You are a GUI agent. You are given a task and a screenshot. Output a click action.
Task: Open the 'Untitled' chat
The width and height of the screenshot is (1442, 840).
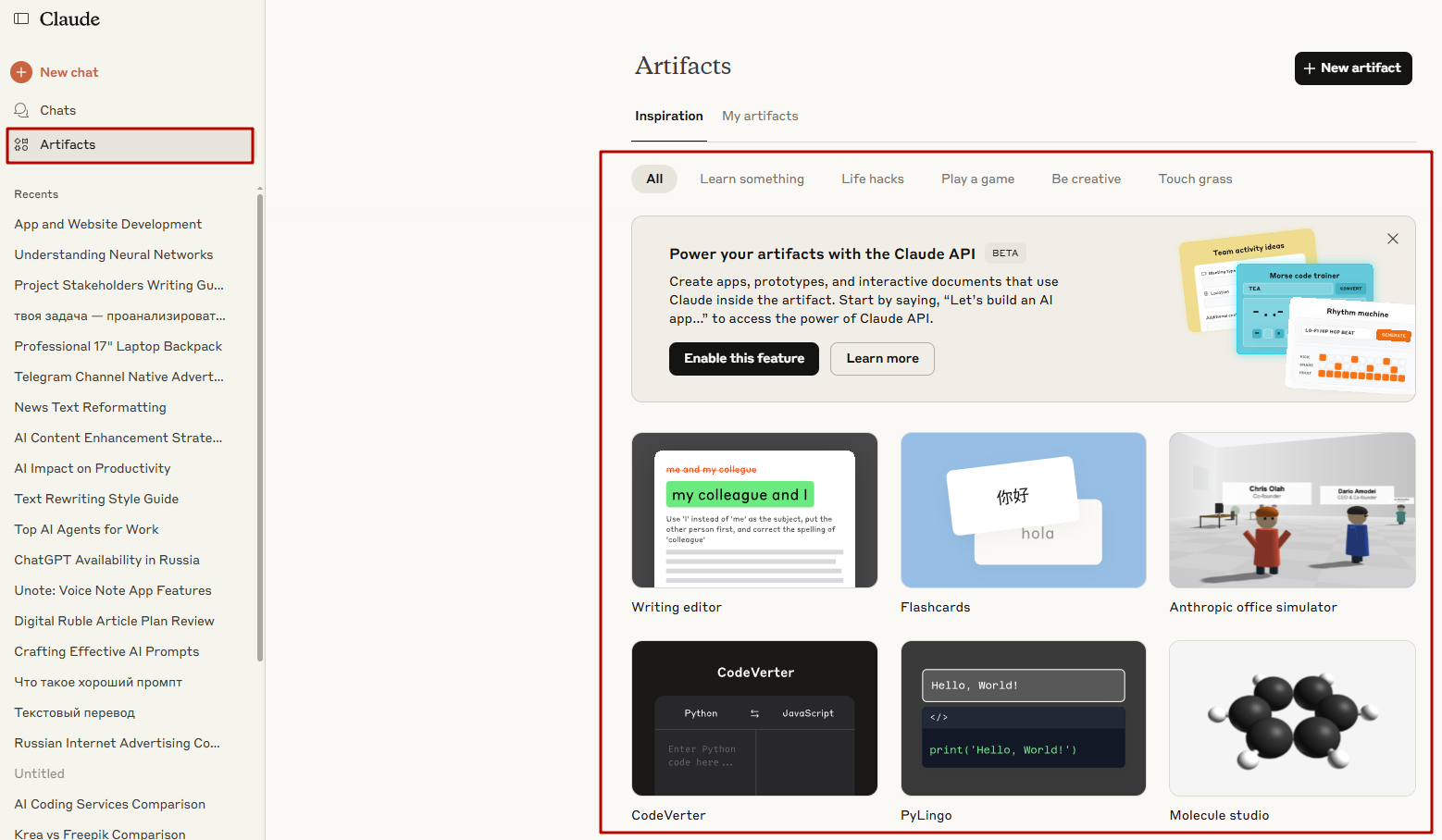click(x=39, y=773)
